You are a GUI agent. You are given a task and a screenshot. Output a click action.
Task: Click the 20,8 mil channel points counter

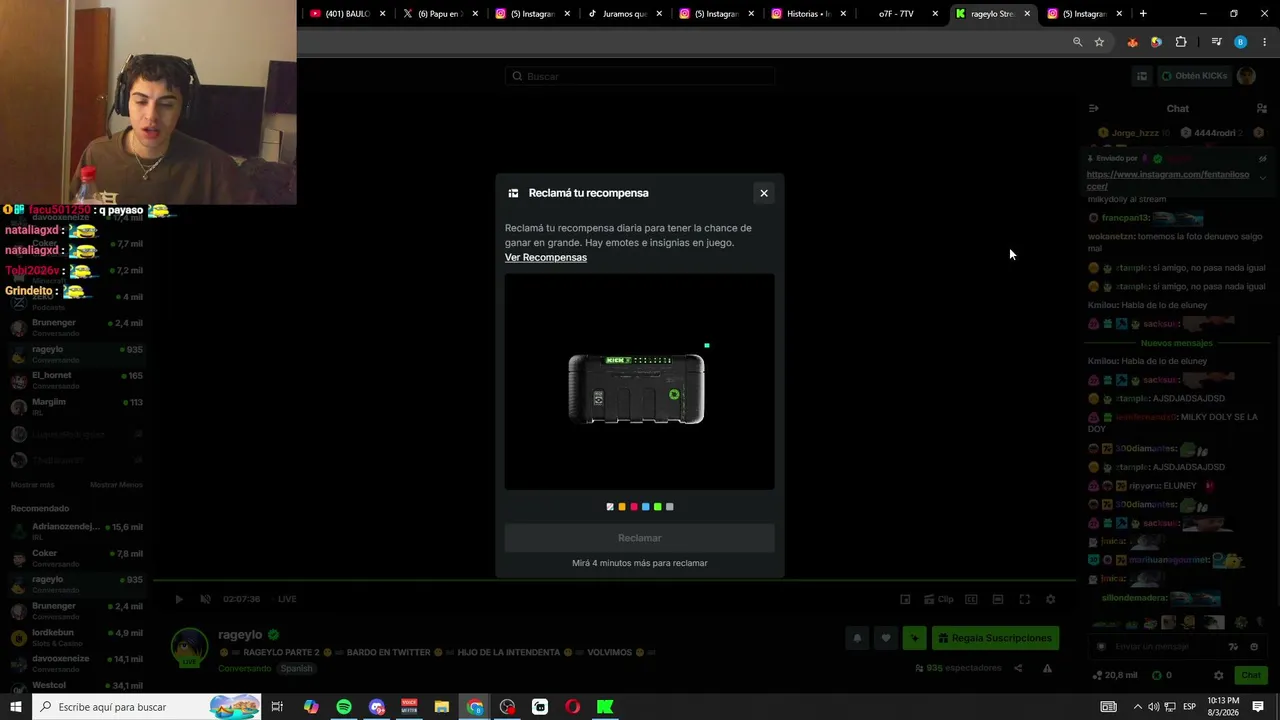[1115, 675]
